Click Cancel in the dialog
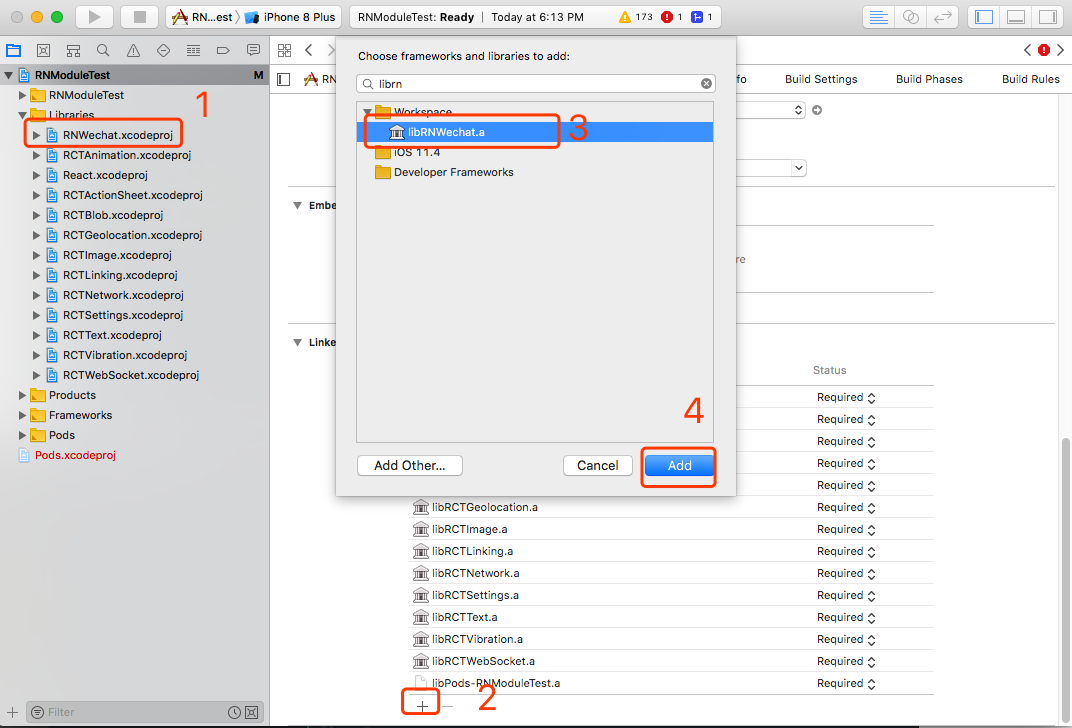The image size is (1072, 728). coord(598,466)
